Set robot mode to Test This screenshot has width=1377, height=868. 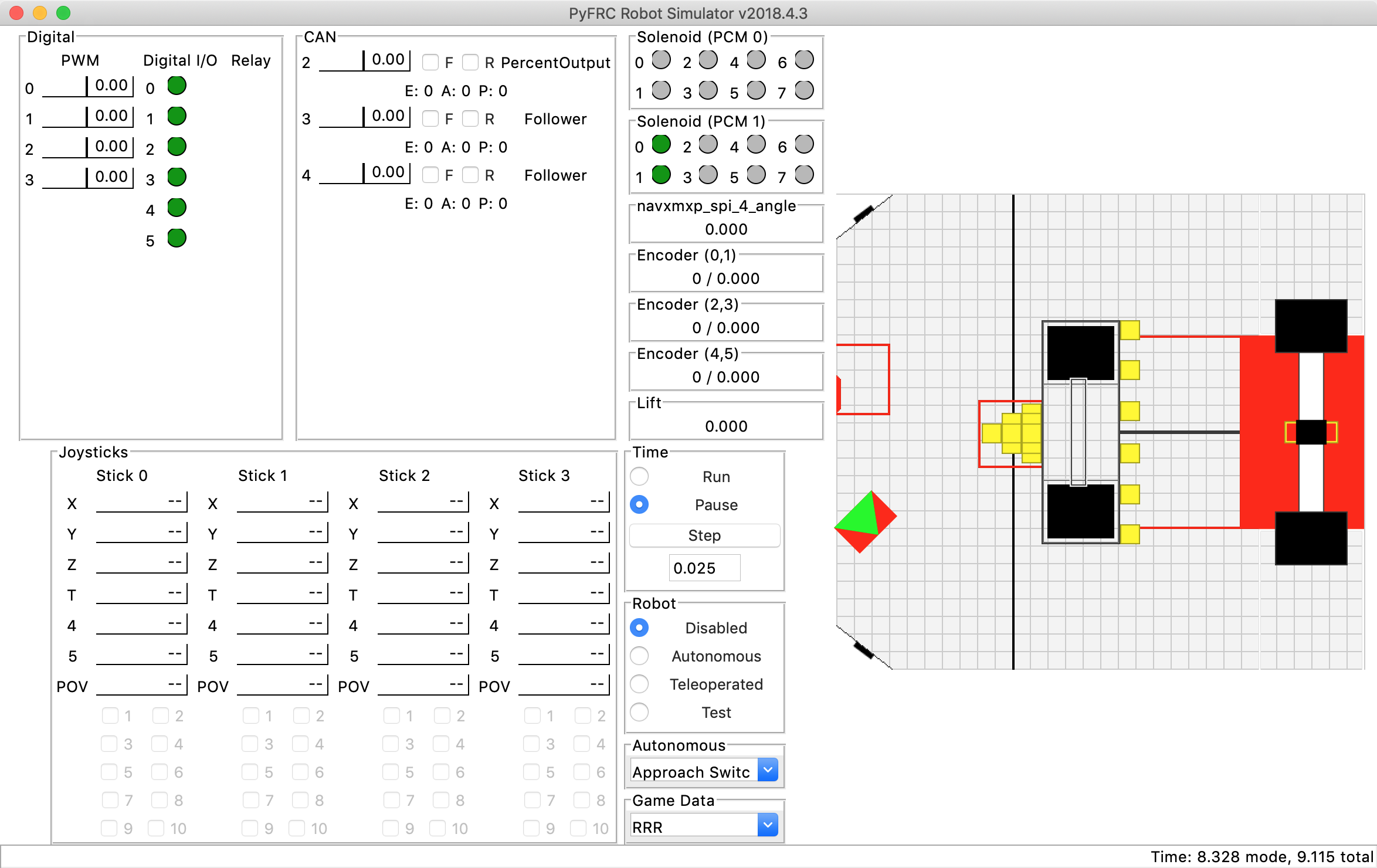(x=639, y=712)
